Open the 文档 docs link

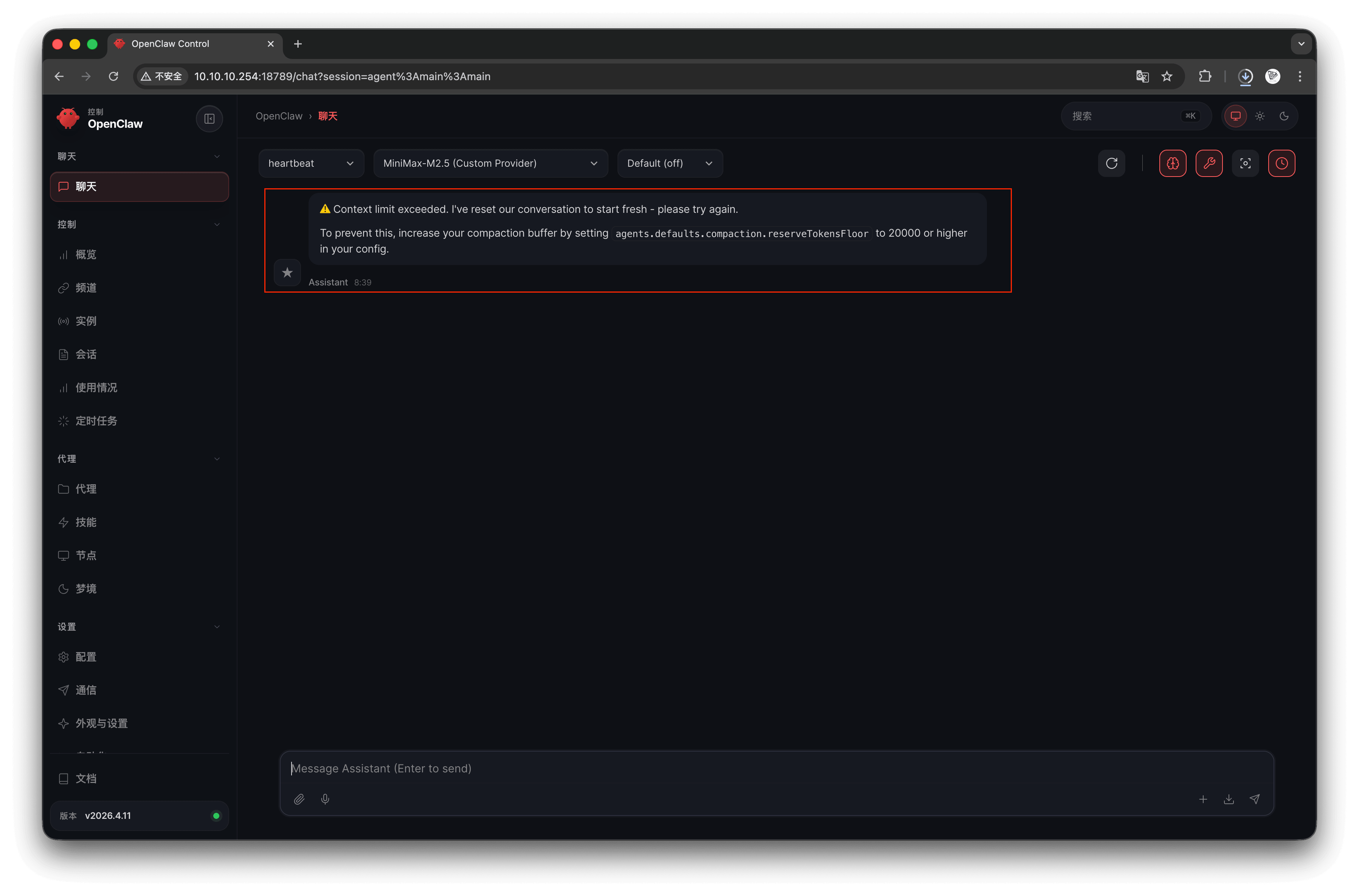click(139, 778)
